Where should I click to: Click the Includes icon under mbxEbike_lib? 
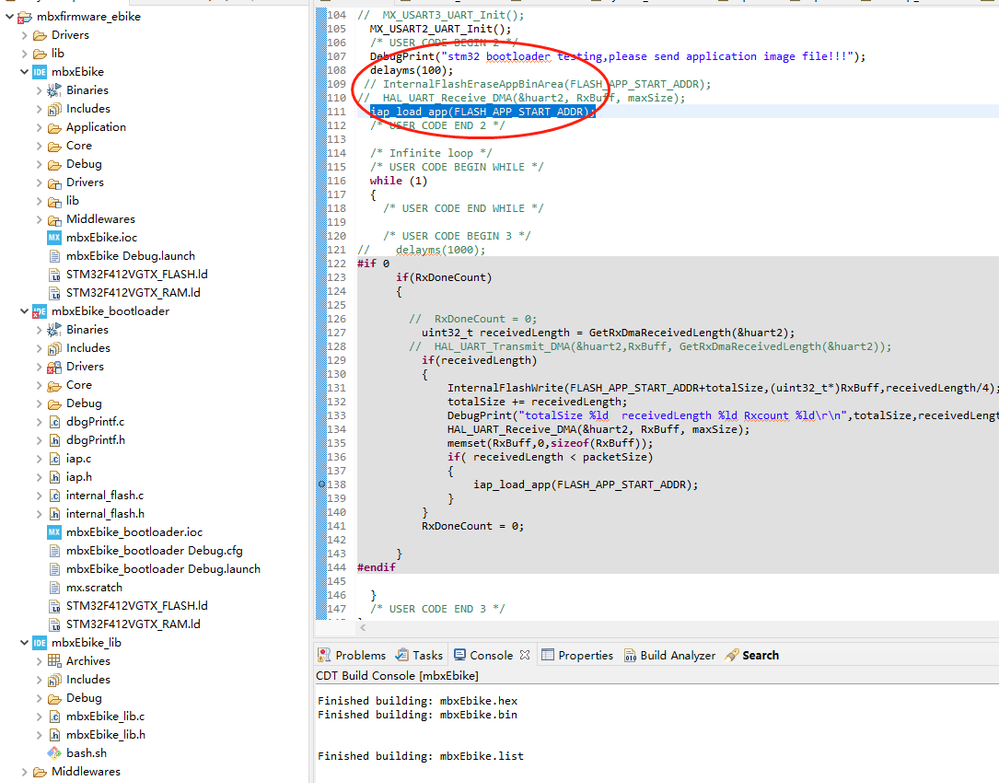(54, 680)
